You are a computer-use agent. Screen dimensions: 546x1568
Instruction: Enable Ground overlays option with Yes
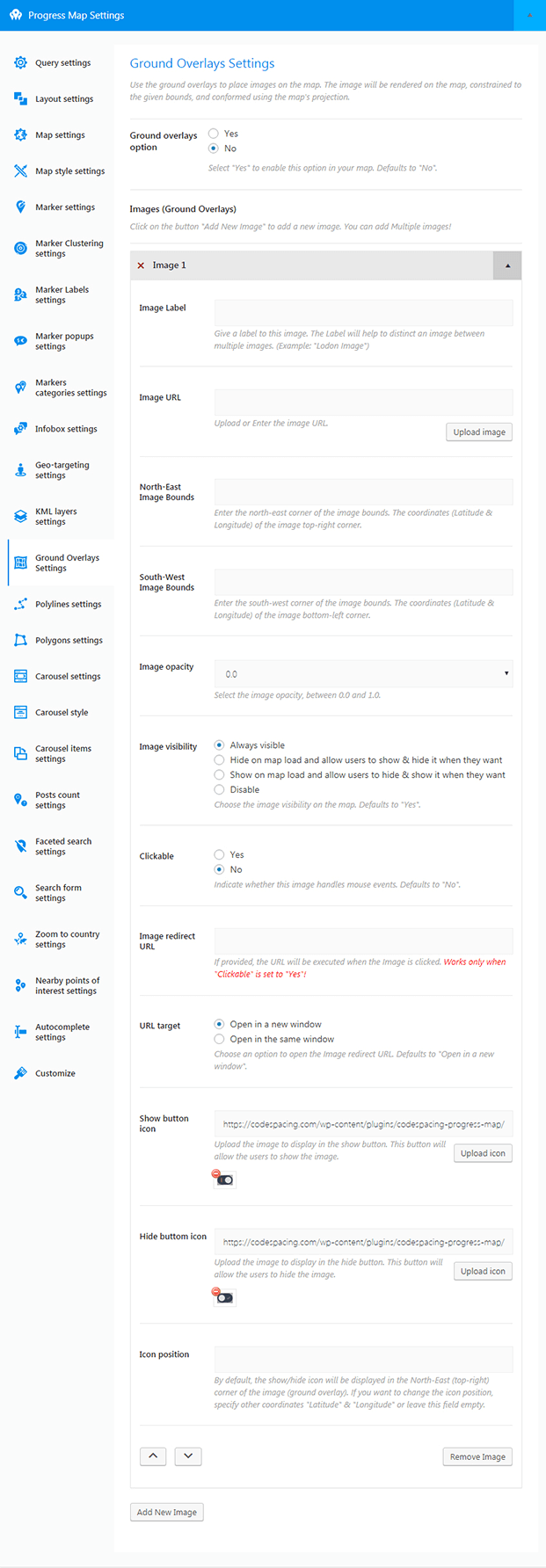click(214, 134)
